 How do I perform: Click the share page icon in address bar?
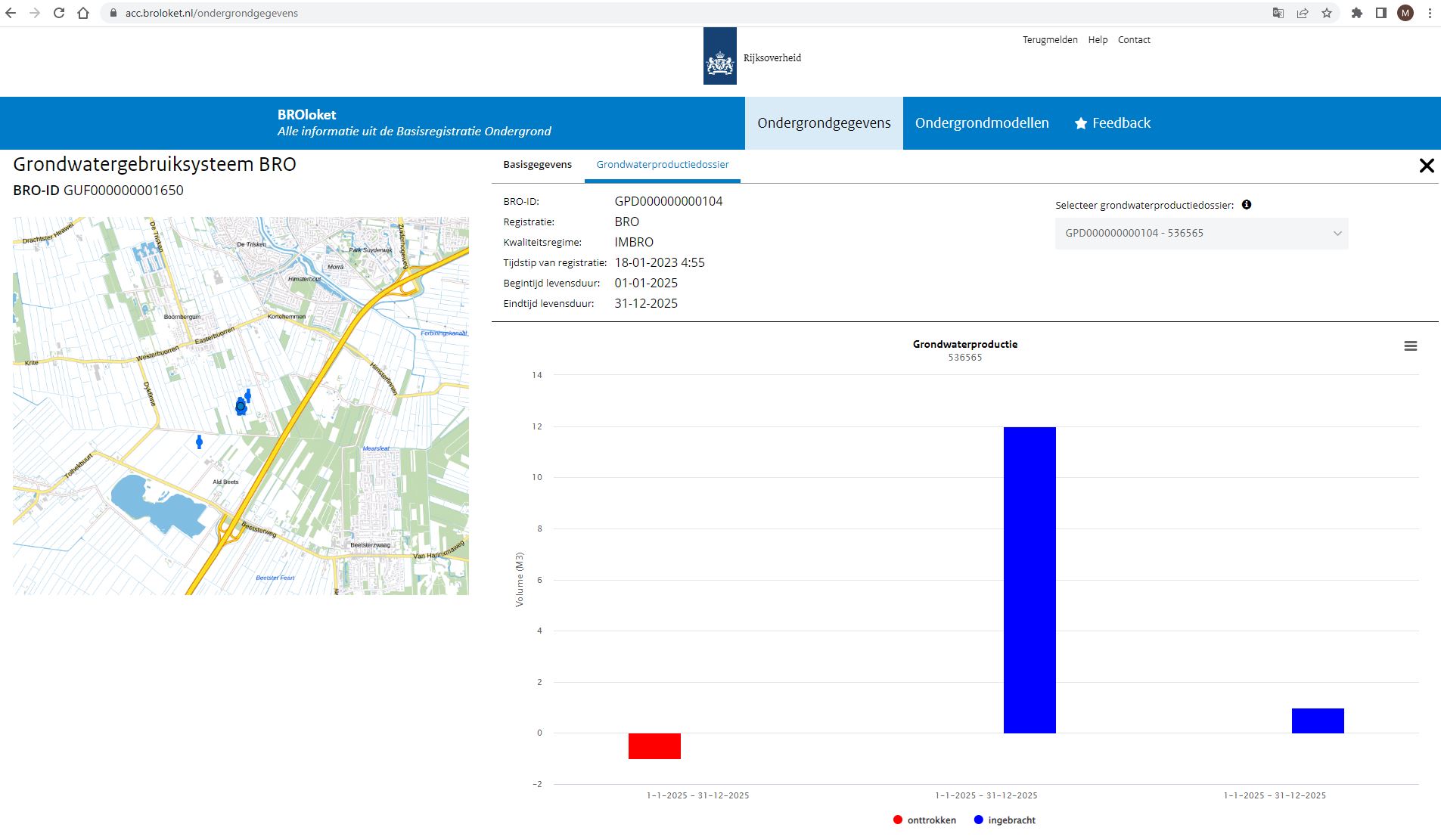point(1303,13)
